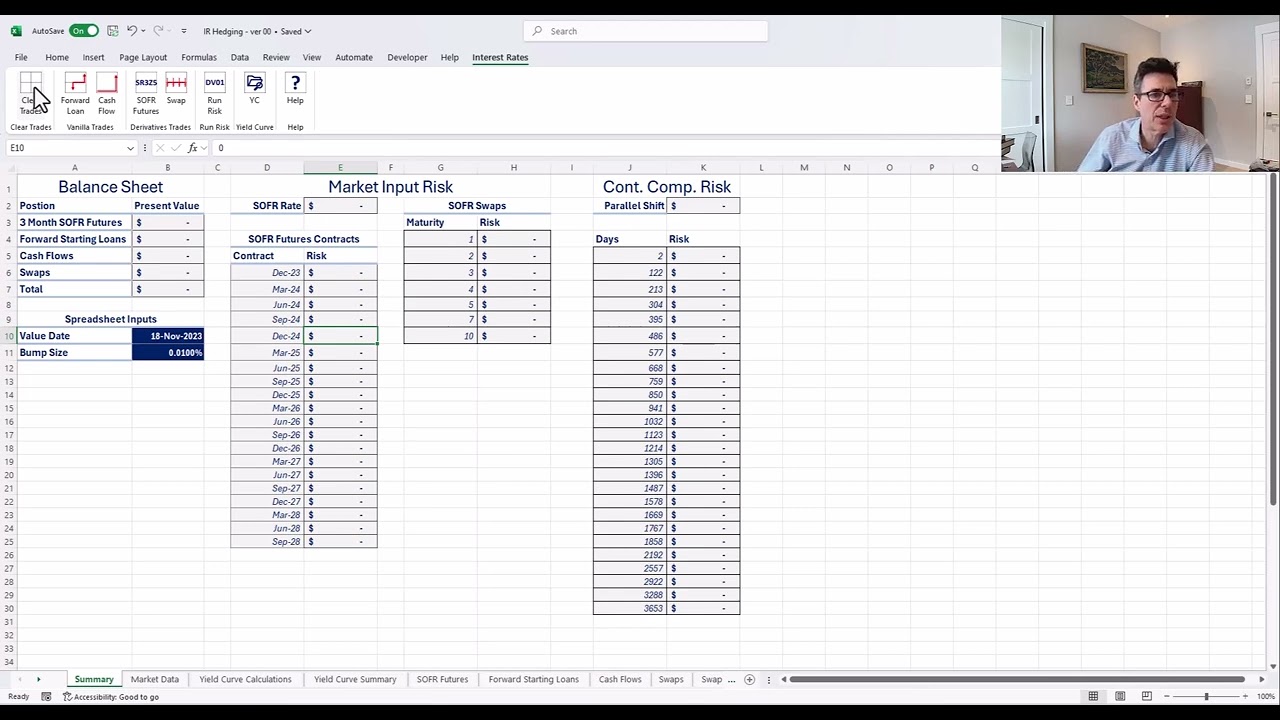Expand the Undo history dropdown
The image size is (1280, 720).
coord(144,31)
